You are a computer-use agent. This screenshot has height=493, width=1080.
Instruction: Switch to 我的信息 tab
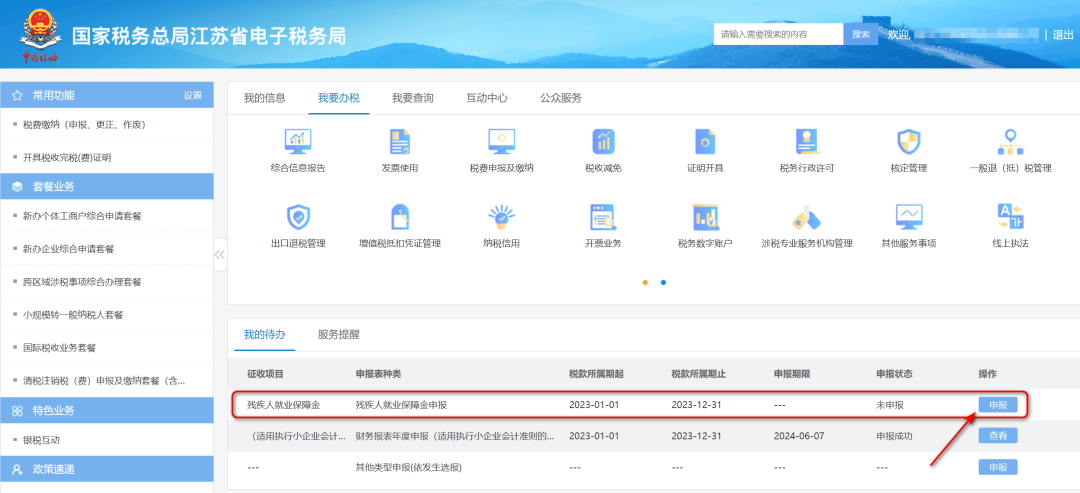pyautogui.click(x=264, y=98)
